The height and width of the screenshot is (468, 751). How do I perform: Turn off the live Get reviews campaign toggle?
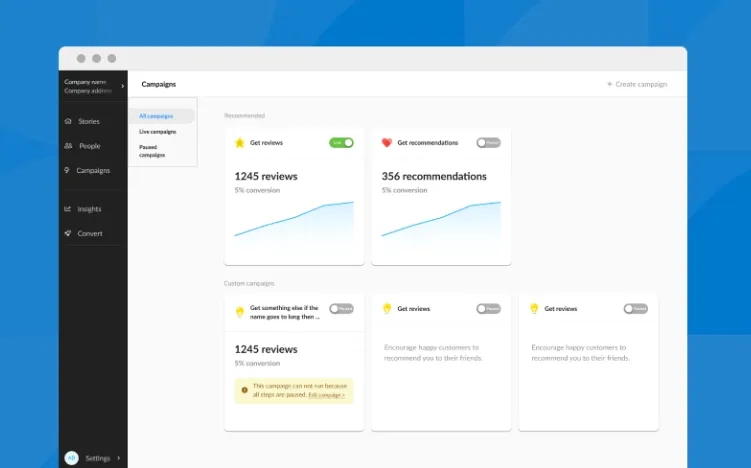[x=341, y=143]
